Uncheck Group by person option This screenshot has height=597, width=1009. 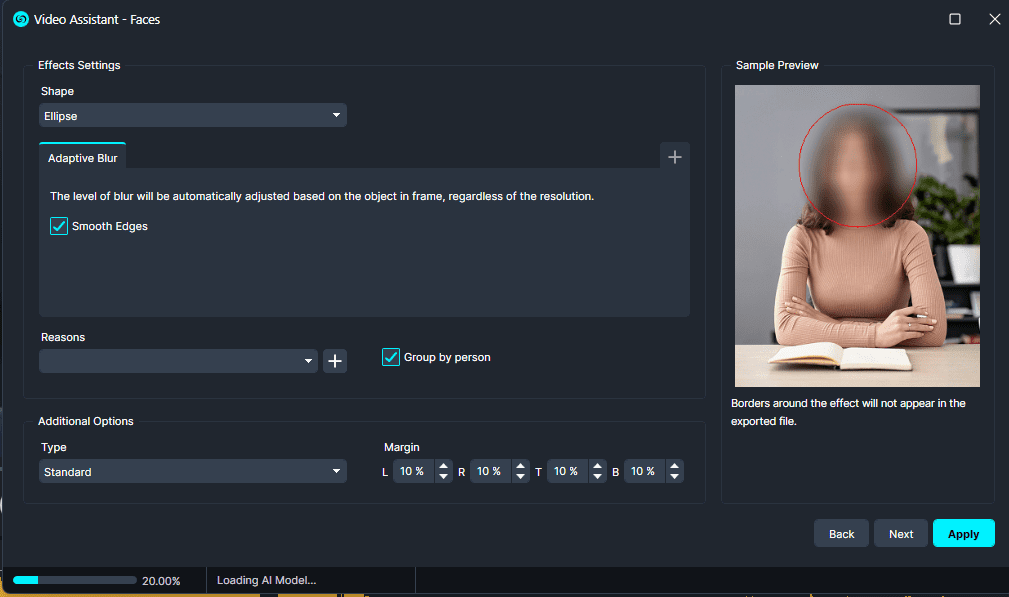pyautogui.click(x=391, y=357)
